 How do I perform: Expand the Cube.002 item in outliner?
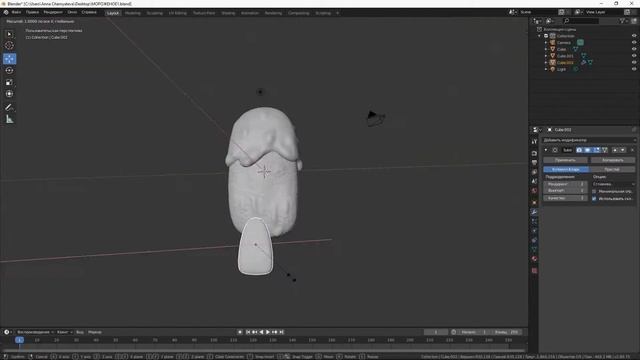(x=546, y=62)
